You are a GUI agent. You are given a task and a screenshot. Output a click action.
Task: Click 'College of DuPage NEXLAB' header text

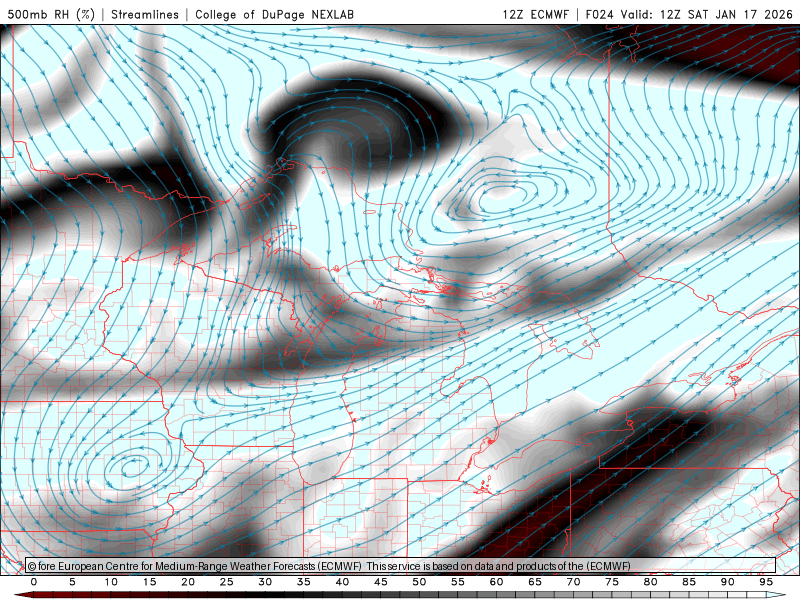click(x=274, y=14)
